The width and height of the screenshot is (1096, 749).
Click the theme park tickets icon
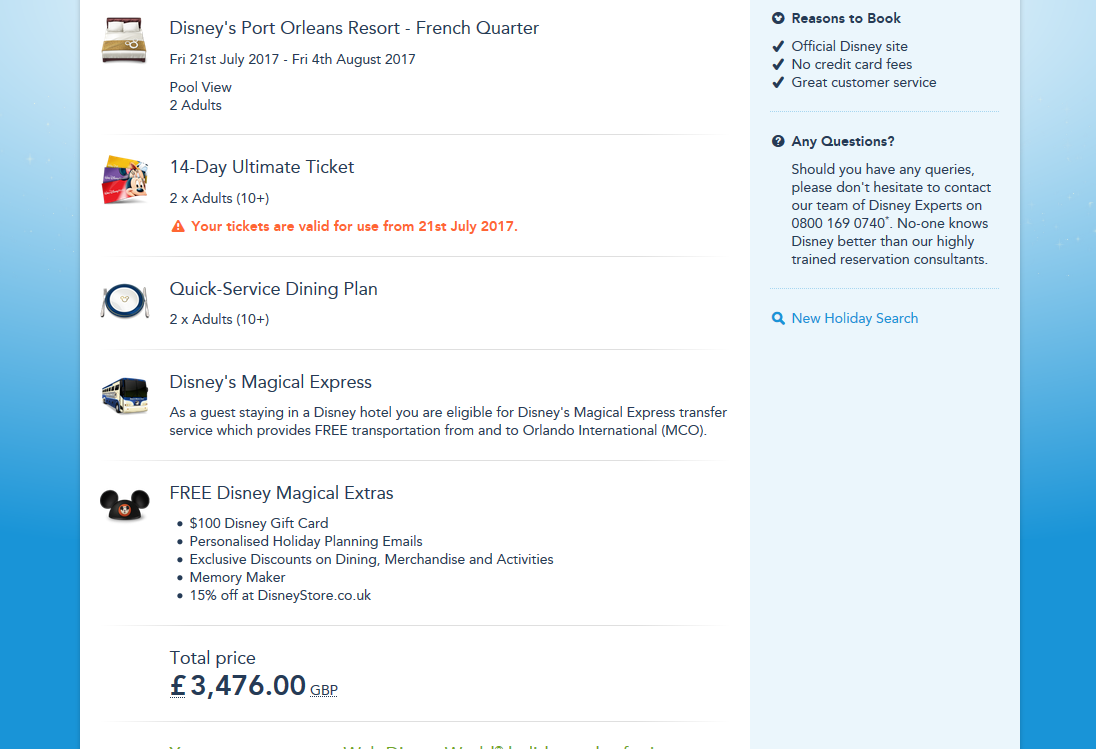(x=125, y=180)
